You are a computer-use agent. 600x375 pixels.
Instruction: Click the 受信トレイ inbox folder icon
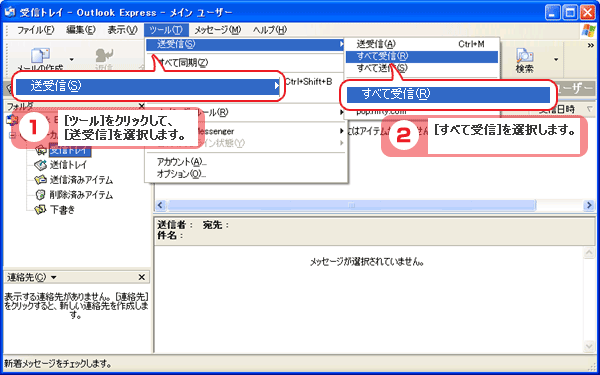click(41, 151)
